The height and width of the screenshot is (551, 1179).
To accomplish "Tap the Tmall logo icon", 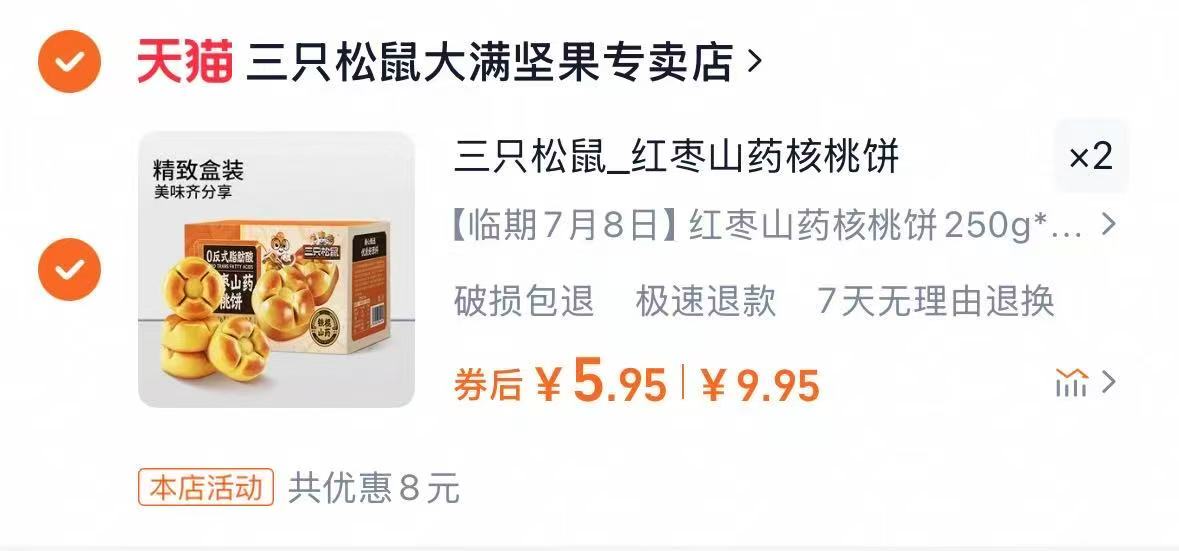I will (x=185, y=62).
